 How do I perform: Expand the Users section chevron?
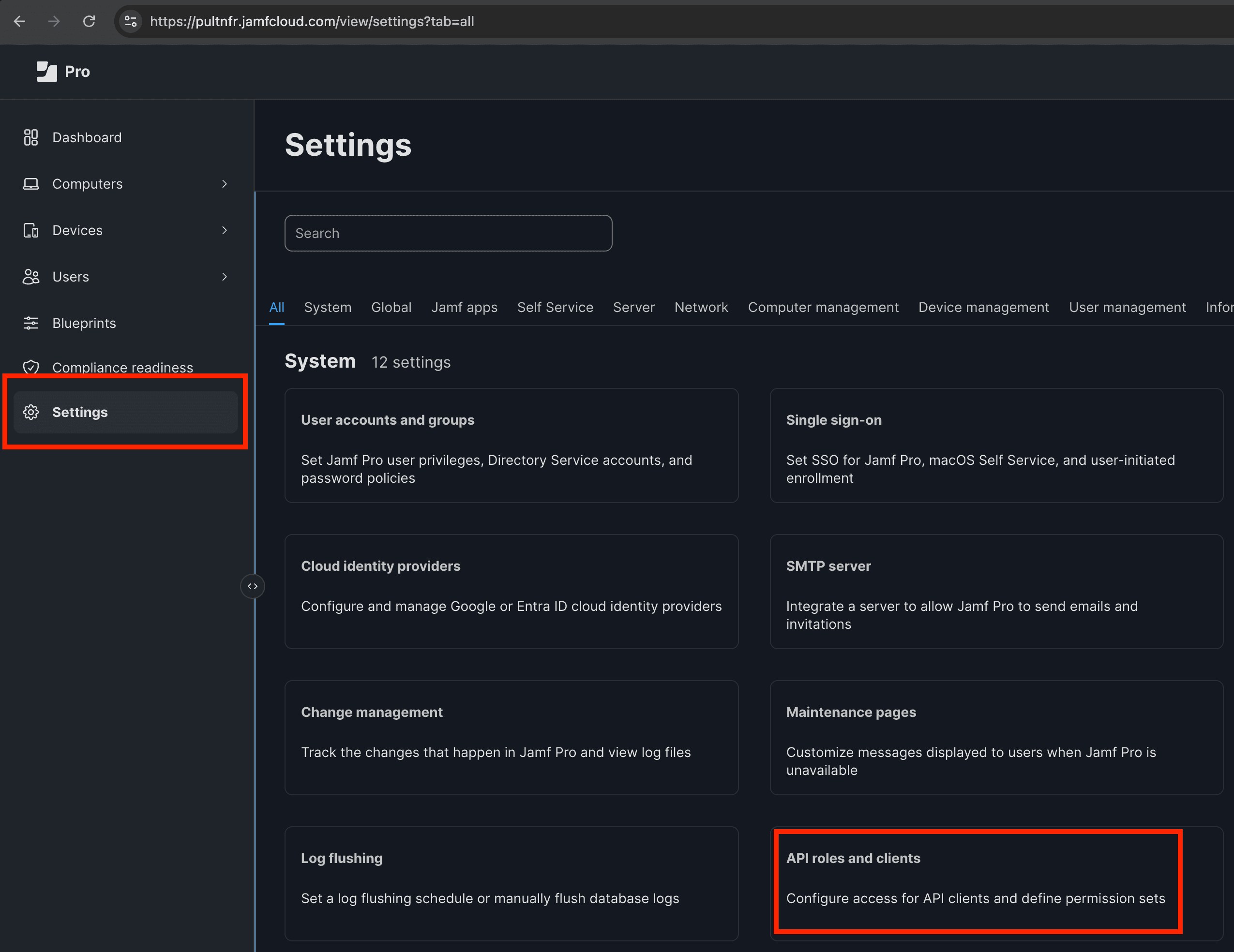point(225,277)
